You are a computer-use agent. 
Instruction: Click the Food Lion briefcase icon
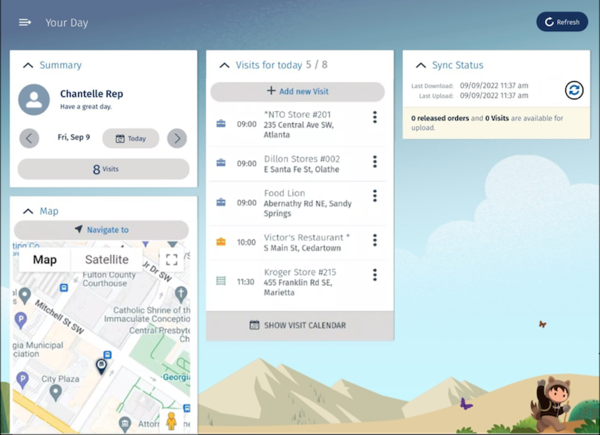pyautogui.click(x=221, y=202)
